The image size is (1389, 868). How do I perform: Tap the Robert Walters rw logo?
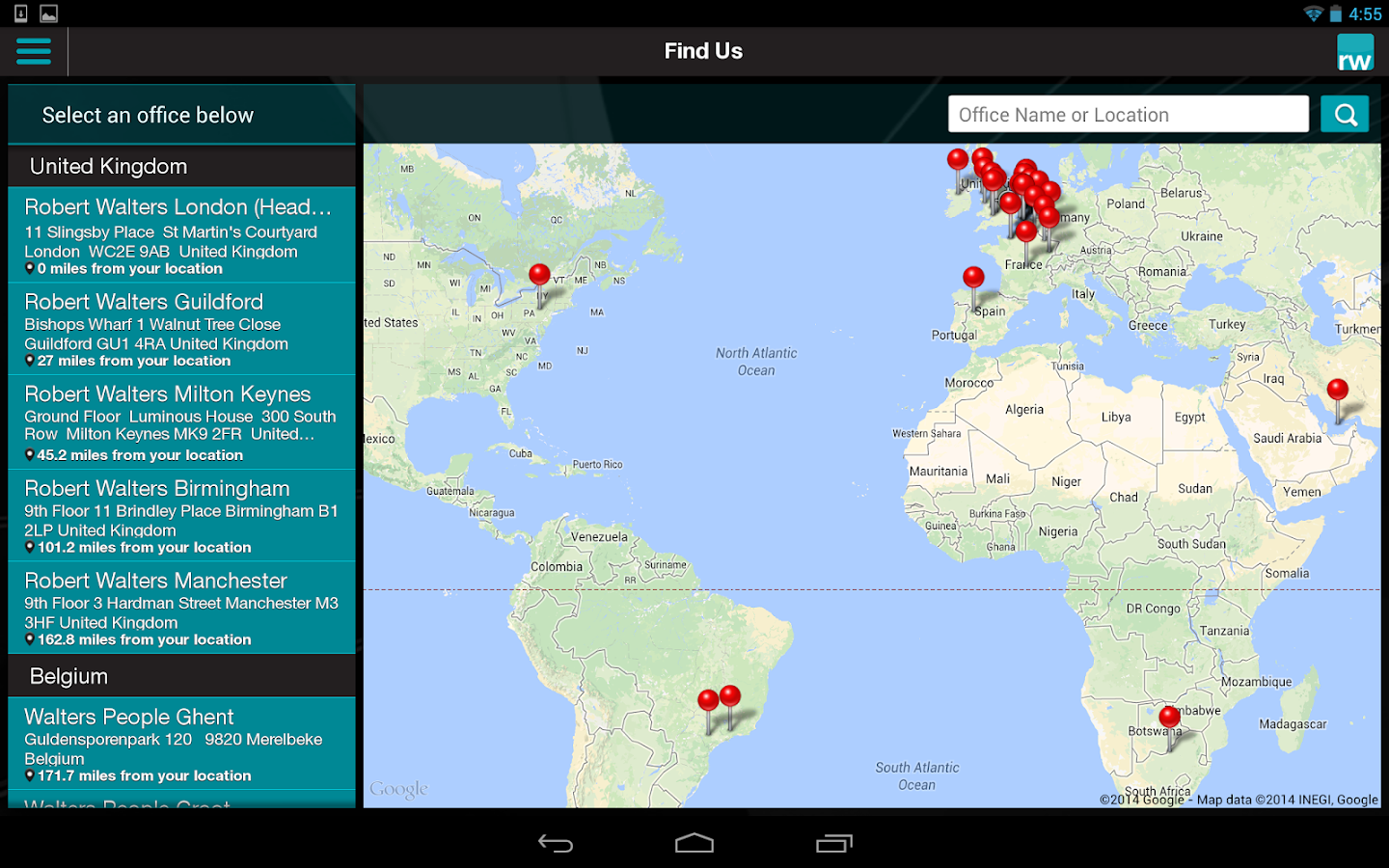click(x=1355, y=52)
